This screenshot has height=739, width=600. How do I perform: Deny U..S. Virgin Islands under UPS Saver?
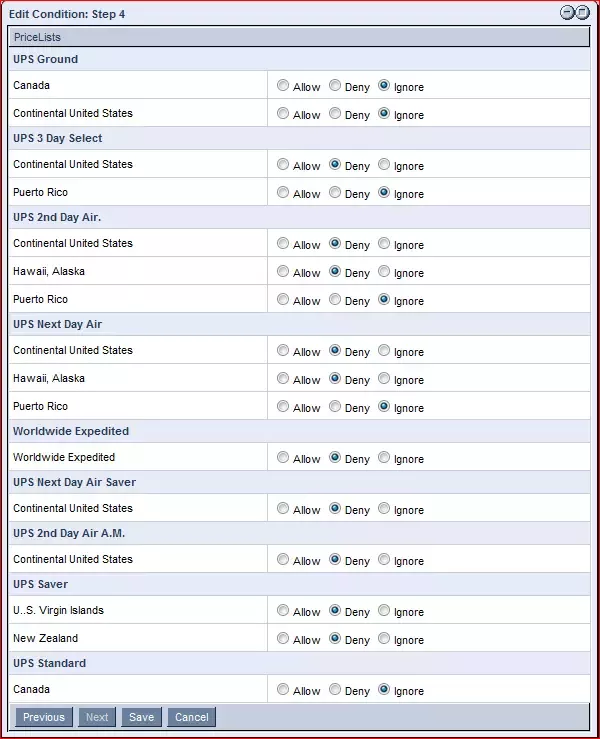(x=335, y=610)
